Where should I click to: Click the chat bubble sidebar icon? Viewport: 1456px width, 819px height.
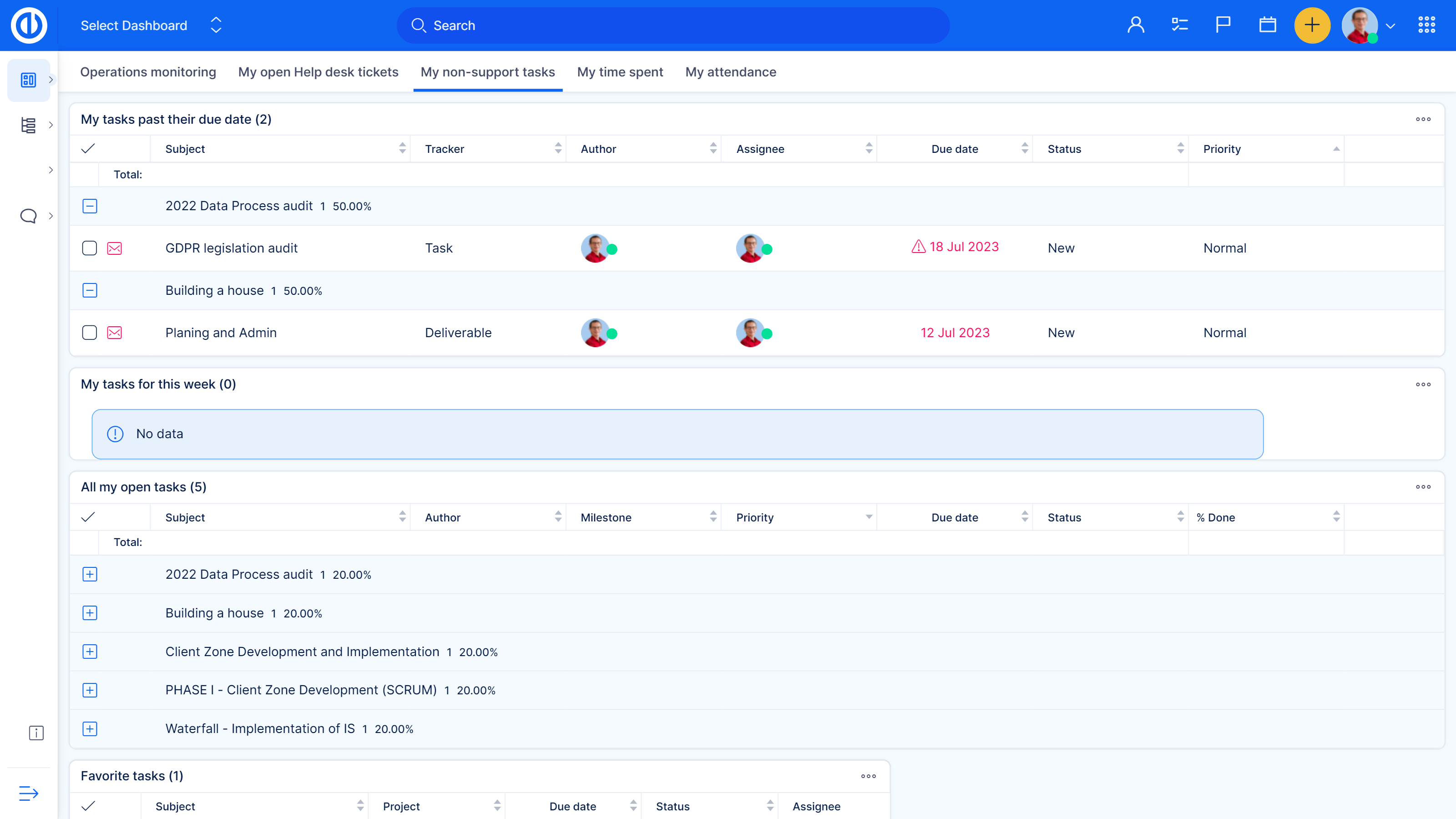(28, 216)
